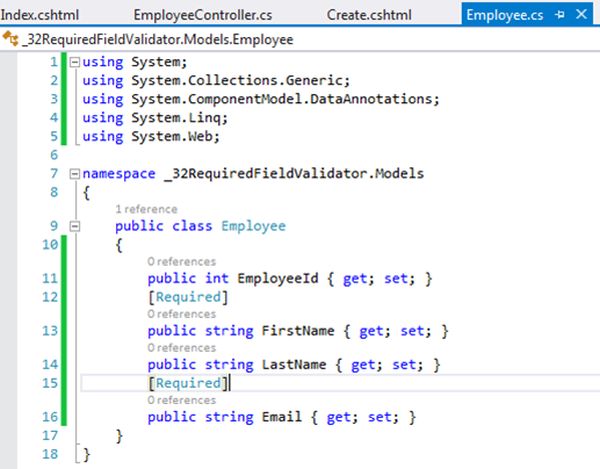Click the FirstName property name

coord(298,331)
